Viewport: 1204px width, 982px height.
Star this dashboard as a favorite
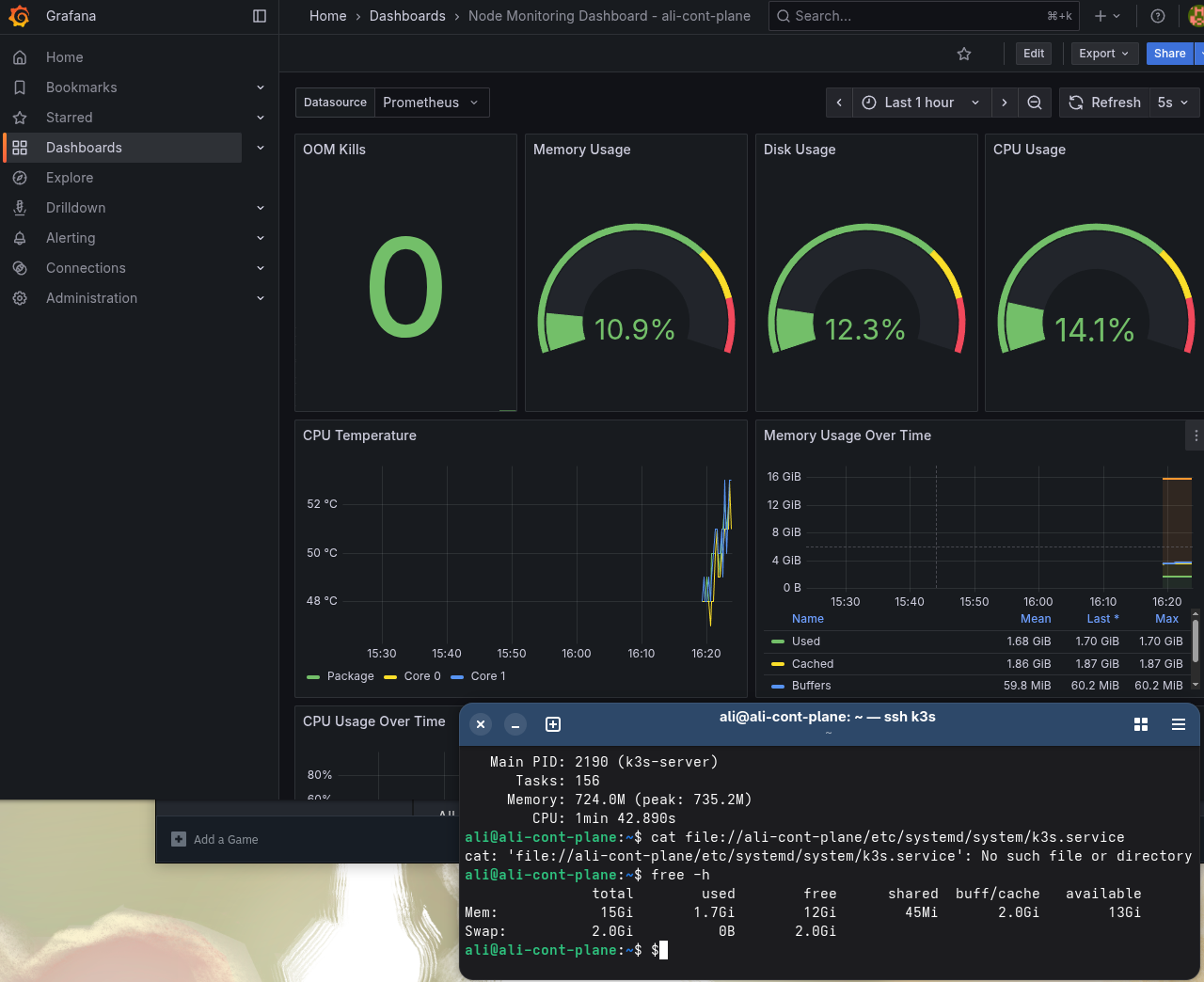[x=964, y=54]
